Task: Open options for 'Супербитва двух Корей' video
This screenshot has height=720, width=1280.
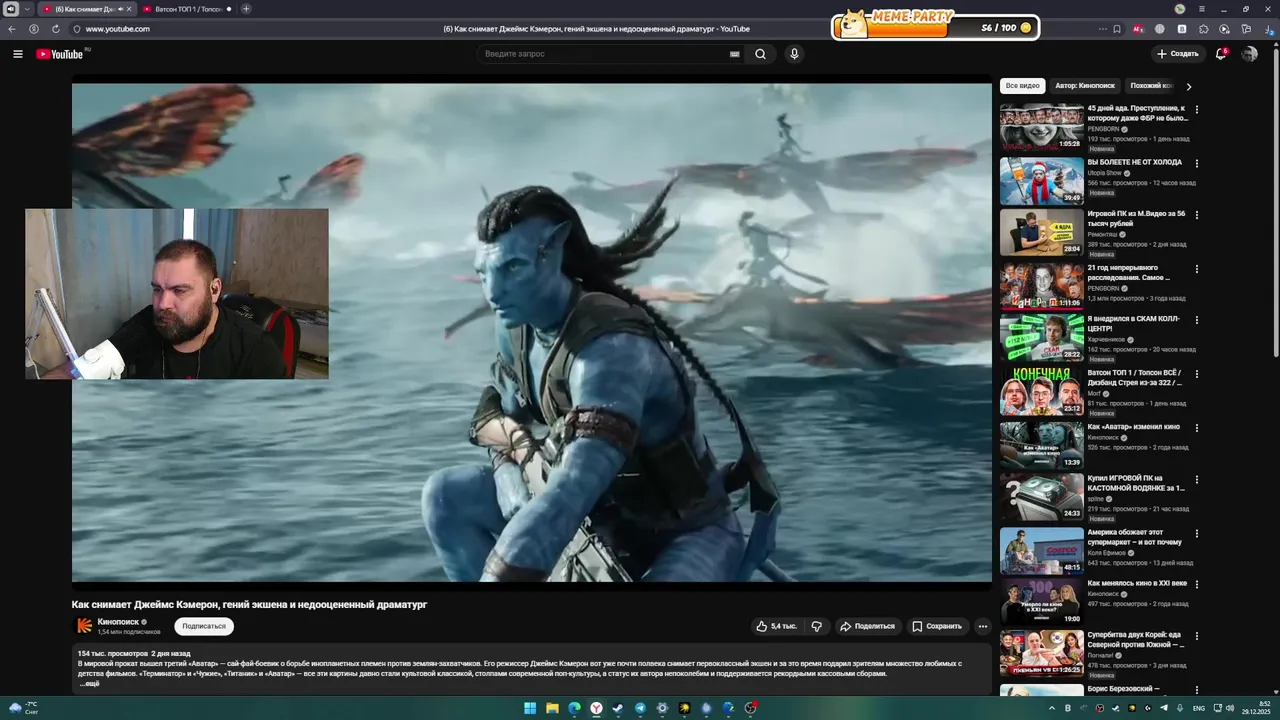Action: click(x=1197, y=638)
